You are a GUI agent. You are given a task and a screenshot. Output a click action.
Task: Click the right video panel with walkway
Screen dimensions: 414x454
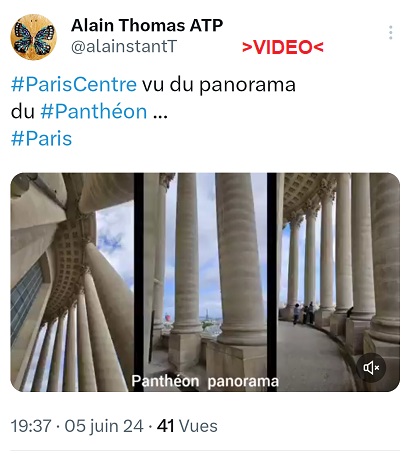pos(338,282)
